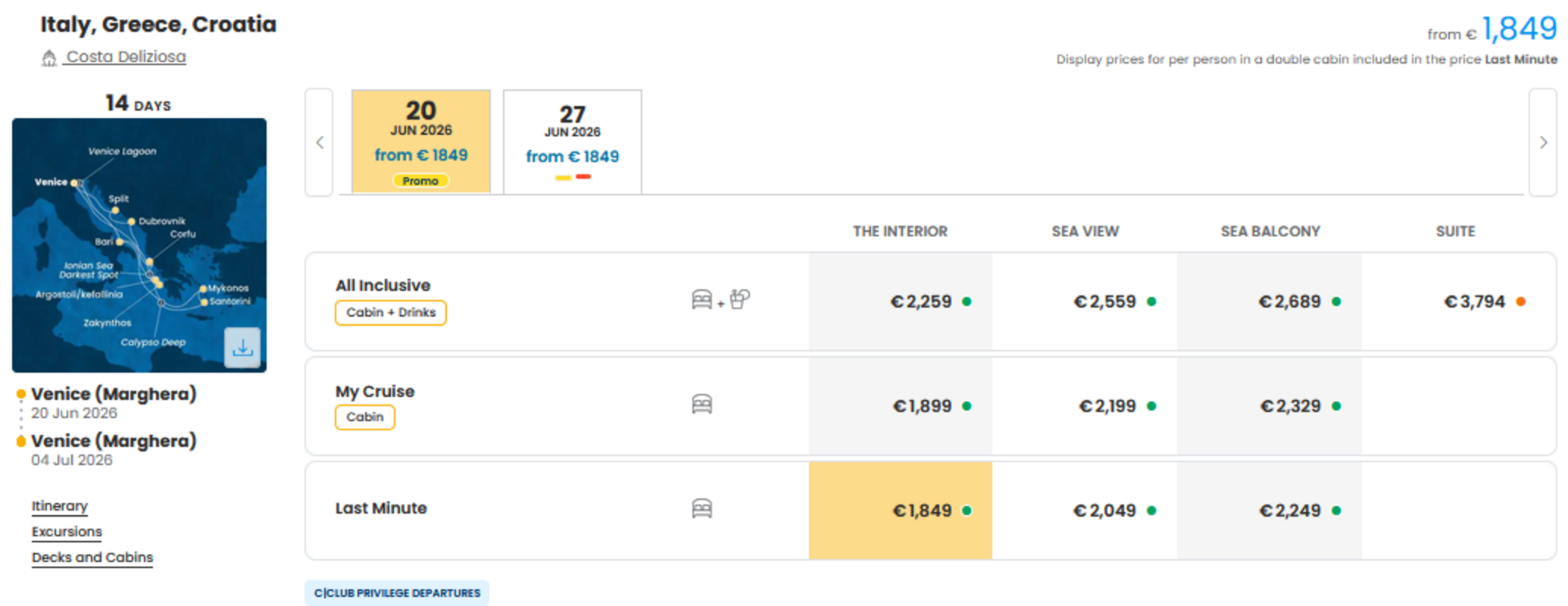Show later departure dates with right arrow
The image size is (1568, 606).
pyautogui.click(x=1543, y=142)
